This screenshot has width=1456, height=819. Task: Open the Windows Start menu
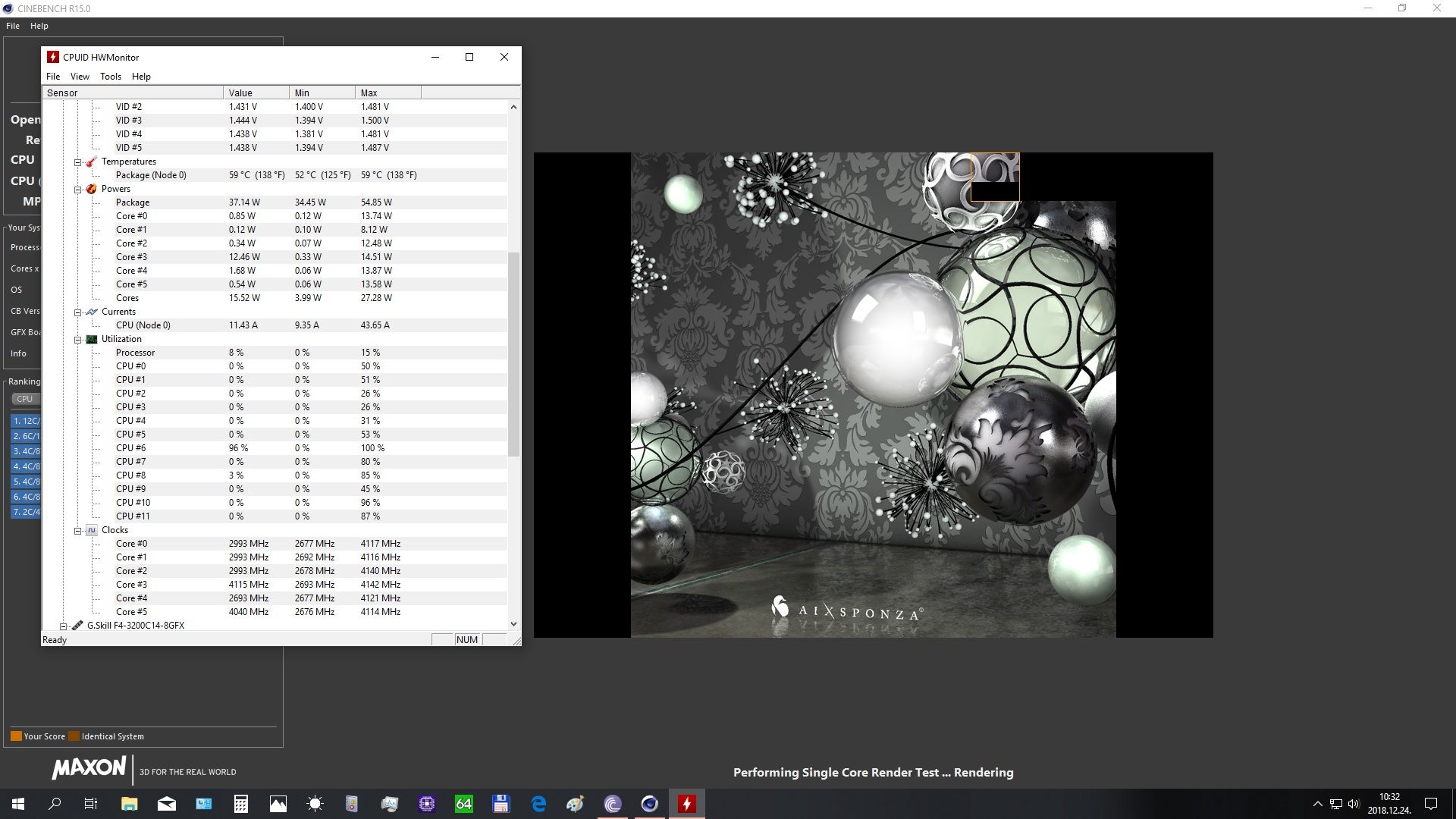click(18, 804)
